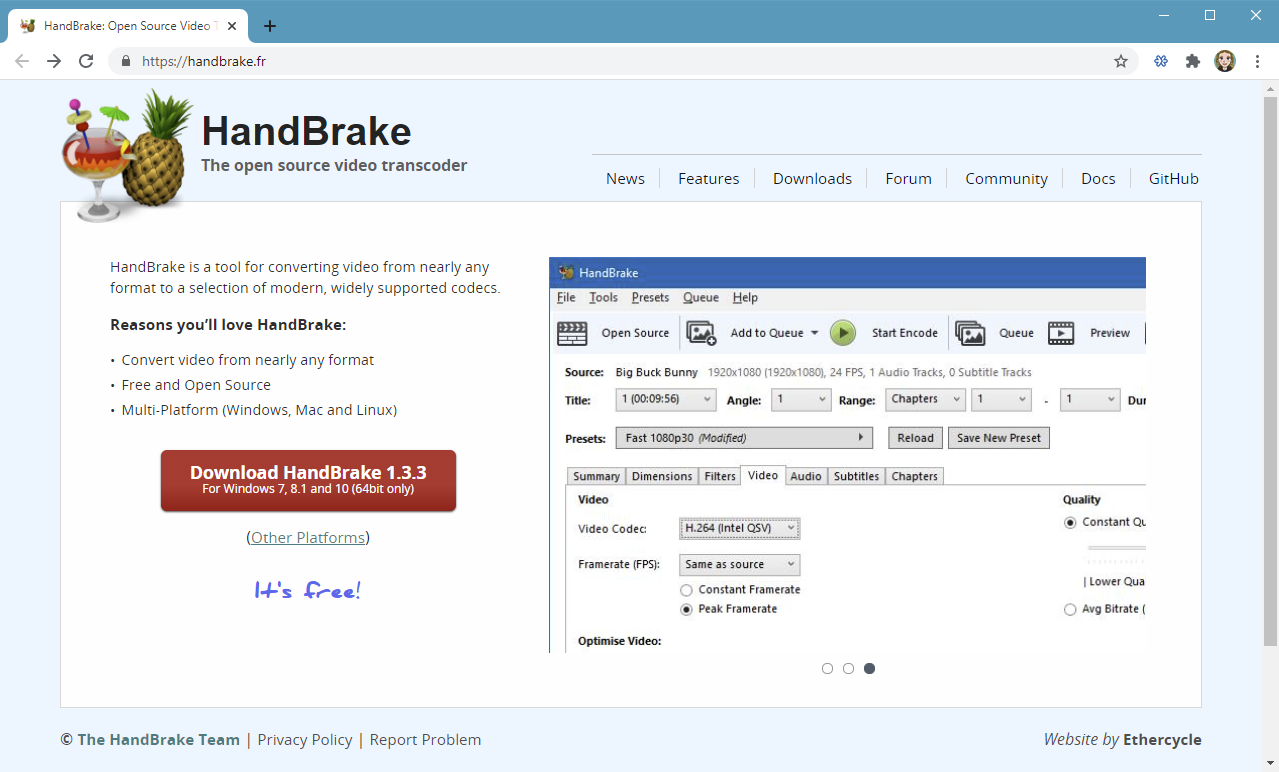
Task: Open the Downloads navigation link
Action: tap(812, 179)
